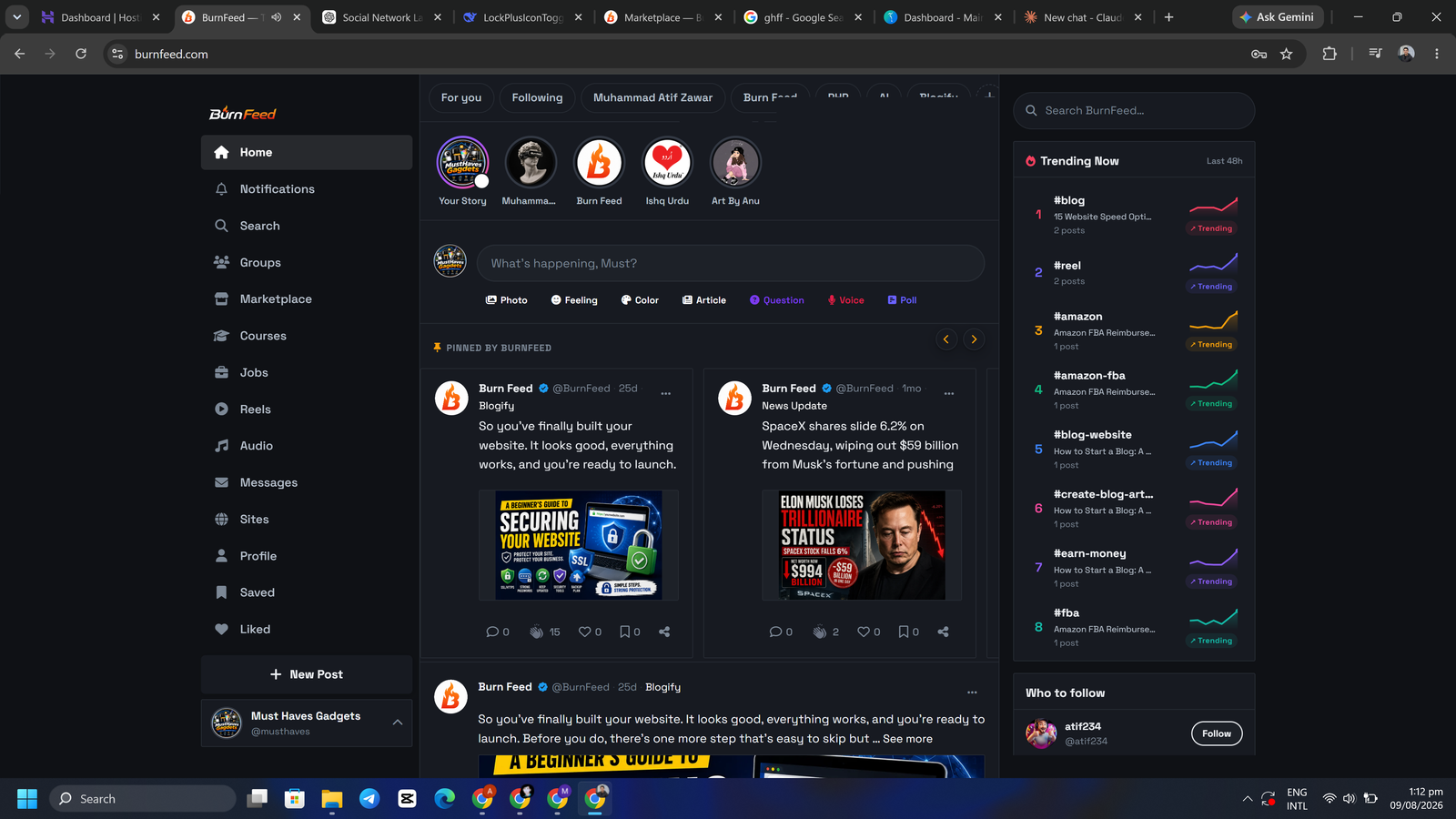Add Photo to new post
Viewport: 1456px width, 819px height.
(x=506, y=300)
